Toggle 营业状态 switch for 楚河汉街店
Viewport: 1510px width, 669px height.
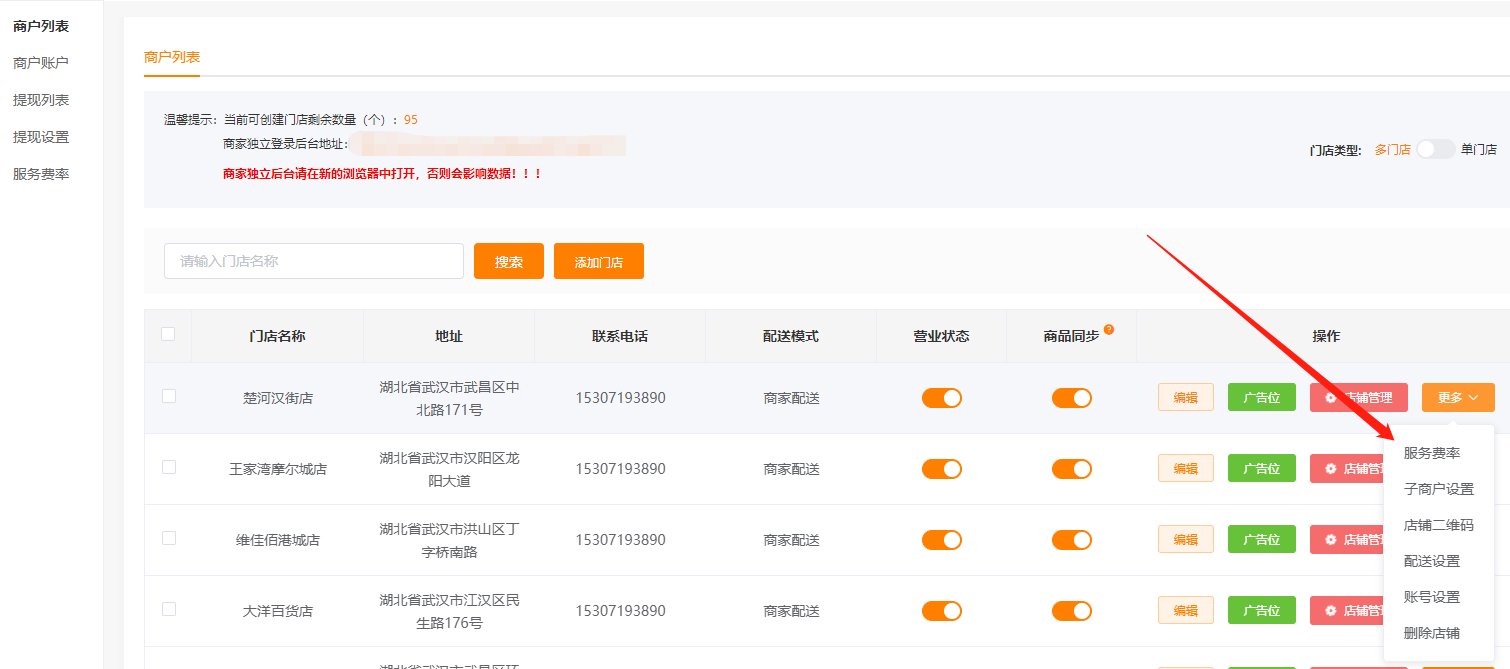(941, 398)
